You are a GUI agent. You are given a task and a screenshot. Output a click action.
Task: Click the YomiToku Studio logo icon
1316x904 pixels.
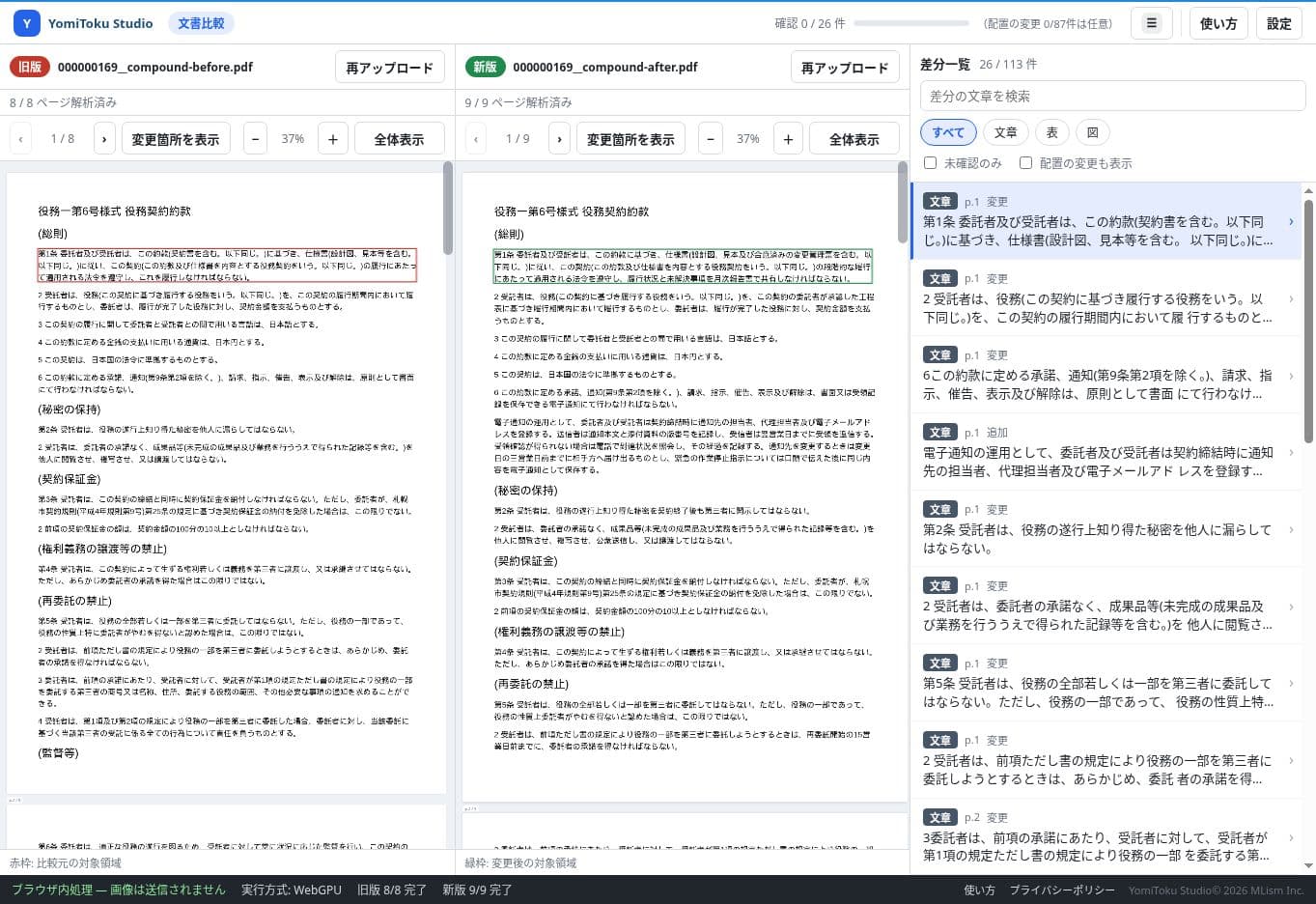tap(26, 23)
